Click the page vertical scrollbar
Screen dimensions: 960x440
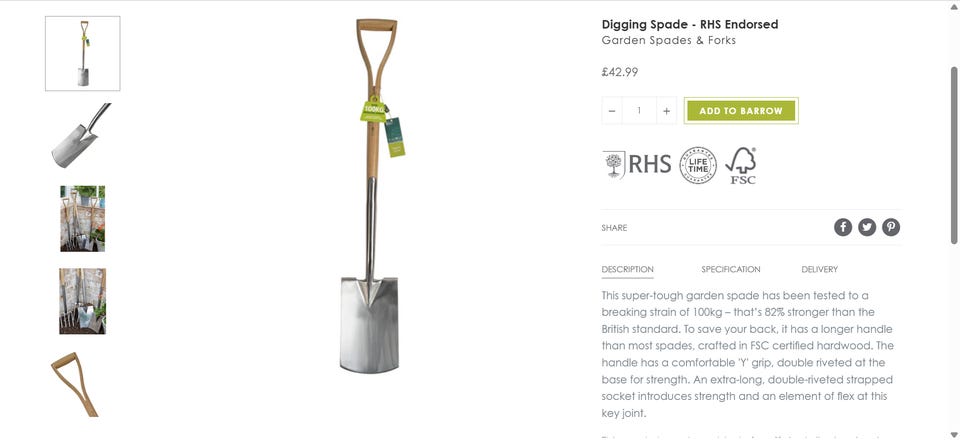[954, 220]
